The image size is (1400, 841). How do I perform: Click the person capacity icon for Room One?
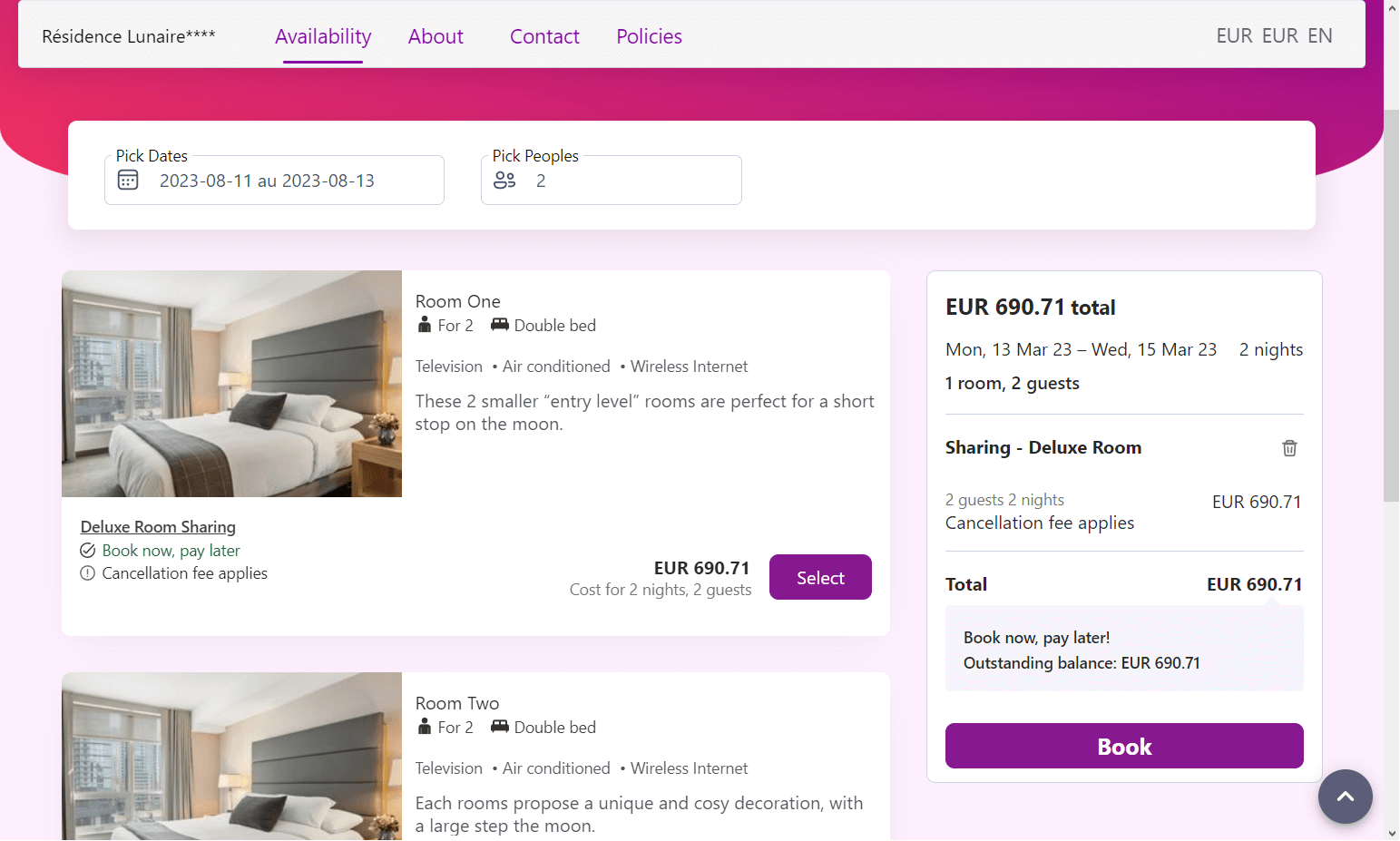click(x=424, y=324)
